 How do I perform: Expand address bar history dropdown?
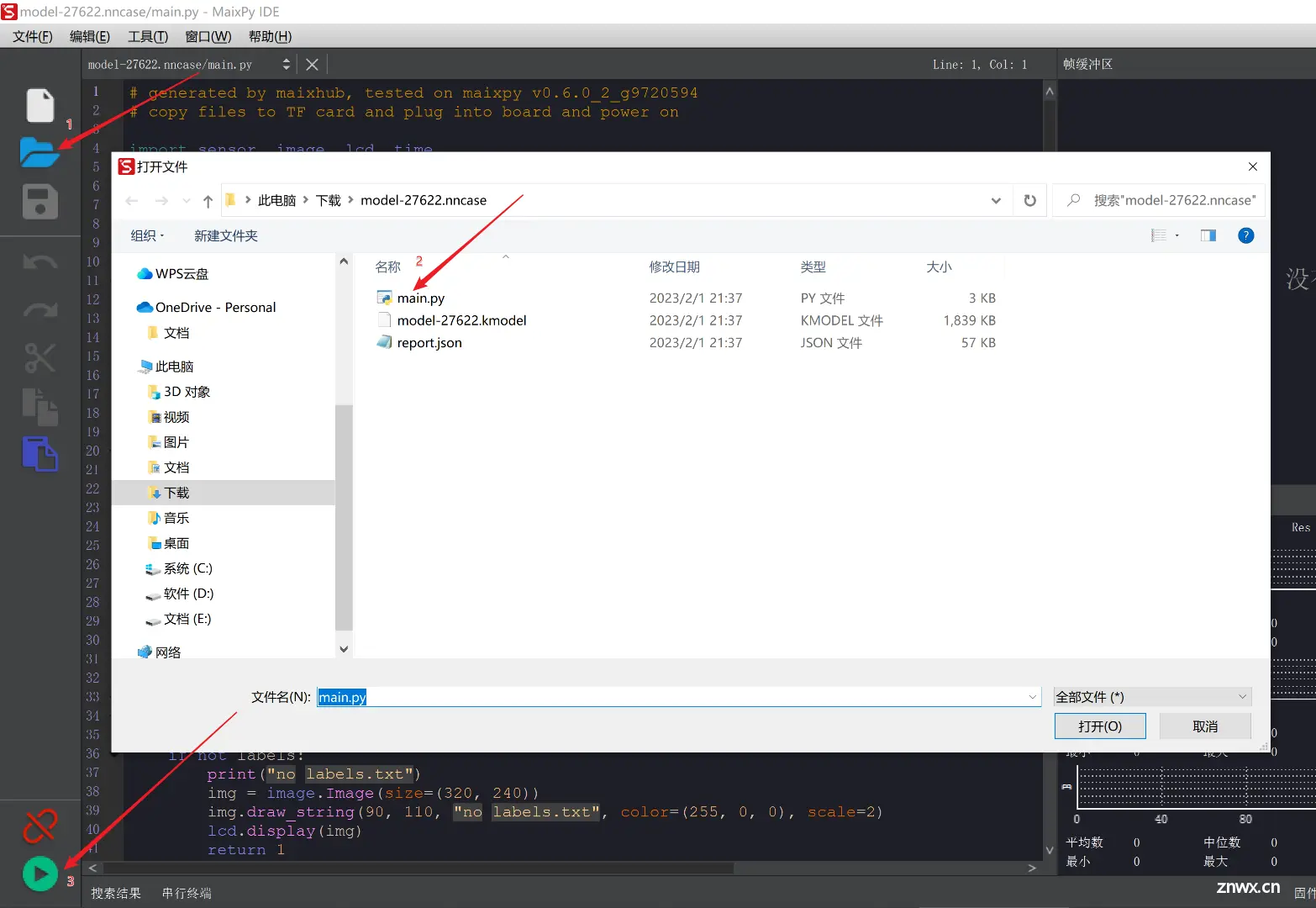pos(996,200)
